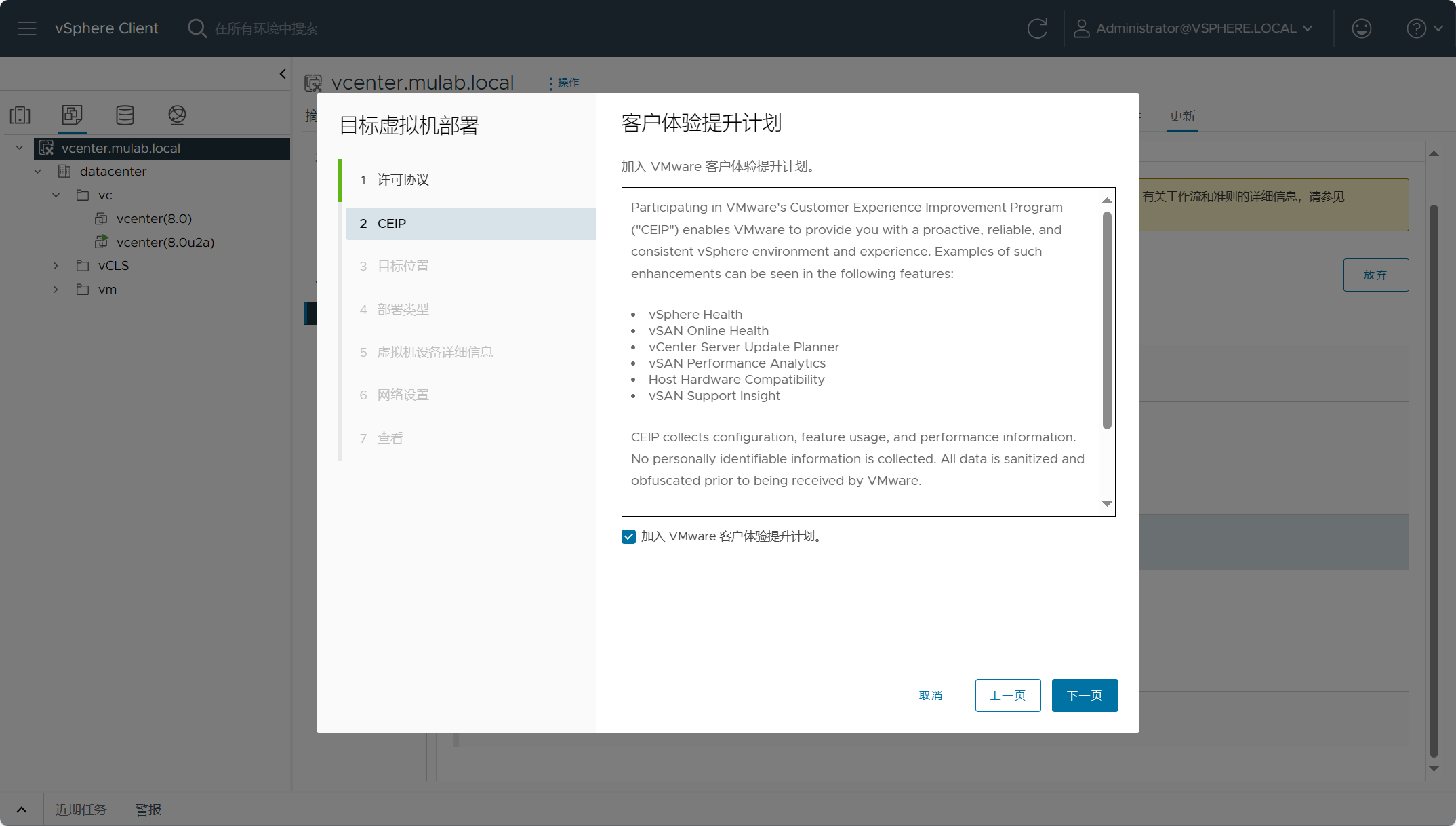Go to wizard step 1 许可协议
This screenshot has width=1456, height=826.
pyautogui.click(x=469, y=180)
